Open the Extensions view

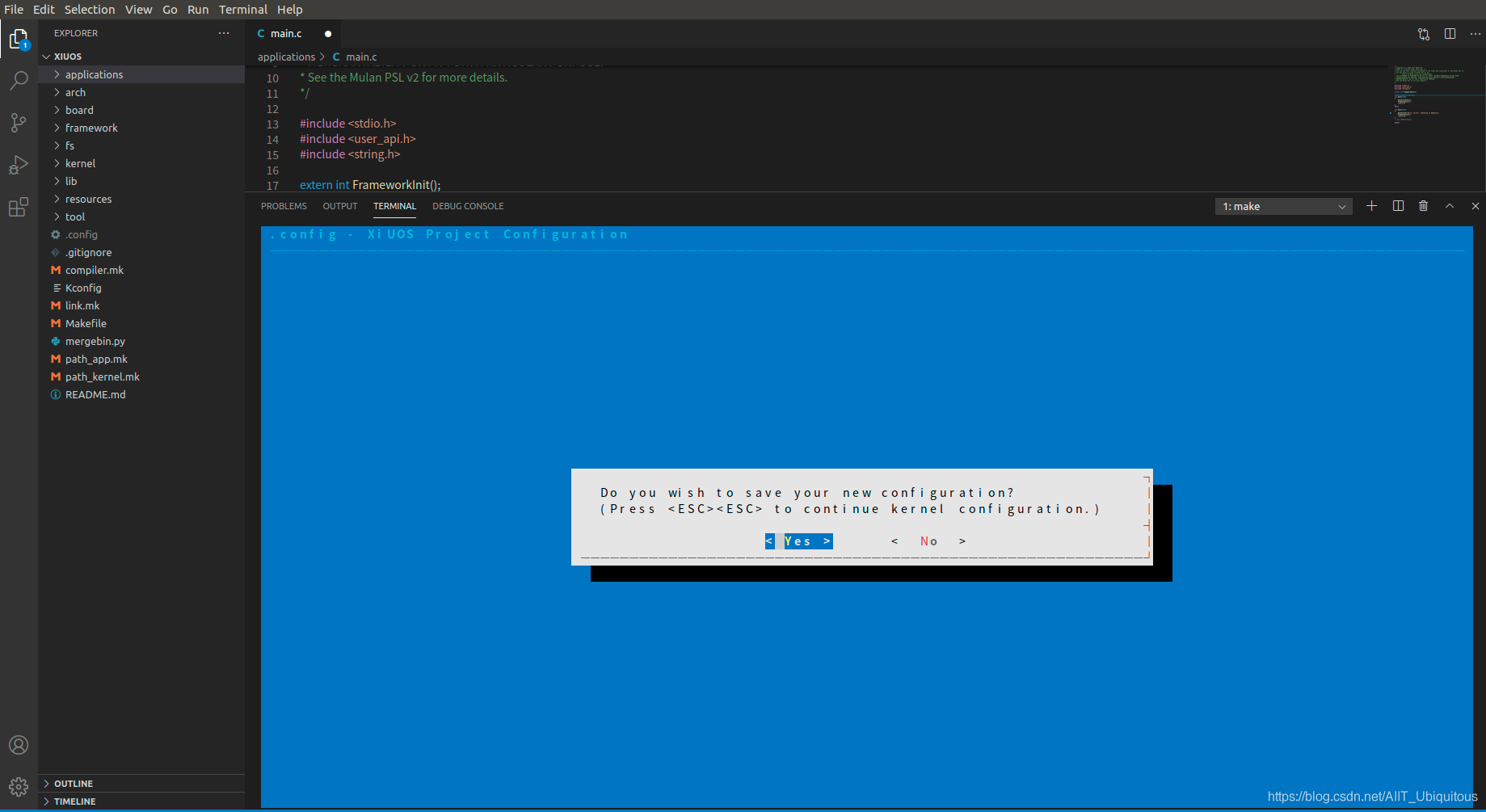tap(19, 208)
